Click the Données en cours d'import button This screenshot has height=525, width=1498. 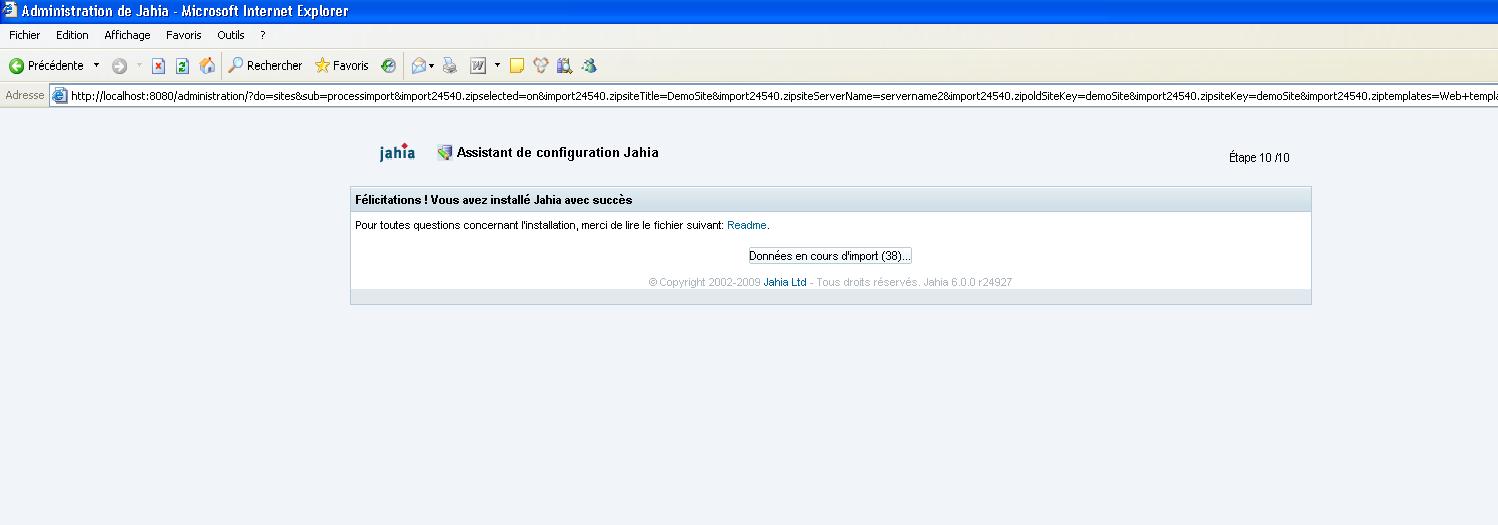(x=830, y=256)
